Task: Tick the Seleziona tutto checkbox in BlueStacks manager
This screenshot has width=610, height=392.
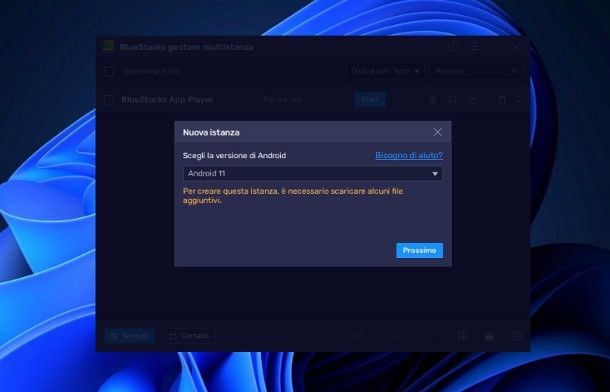Action: pyautogui.click(x=109, y=71)
